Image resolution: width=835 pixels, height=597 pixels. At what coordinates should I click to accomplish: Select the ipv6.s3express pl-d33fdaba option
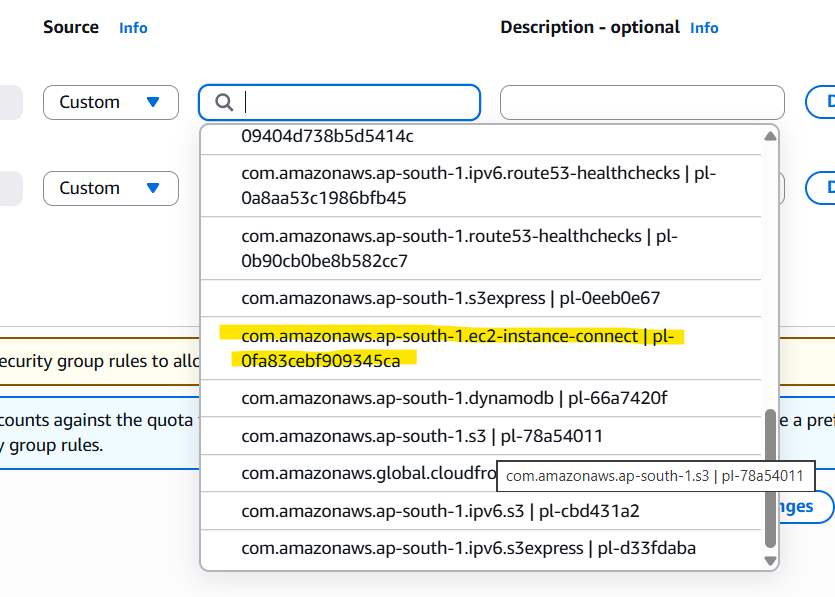point(468,548)
